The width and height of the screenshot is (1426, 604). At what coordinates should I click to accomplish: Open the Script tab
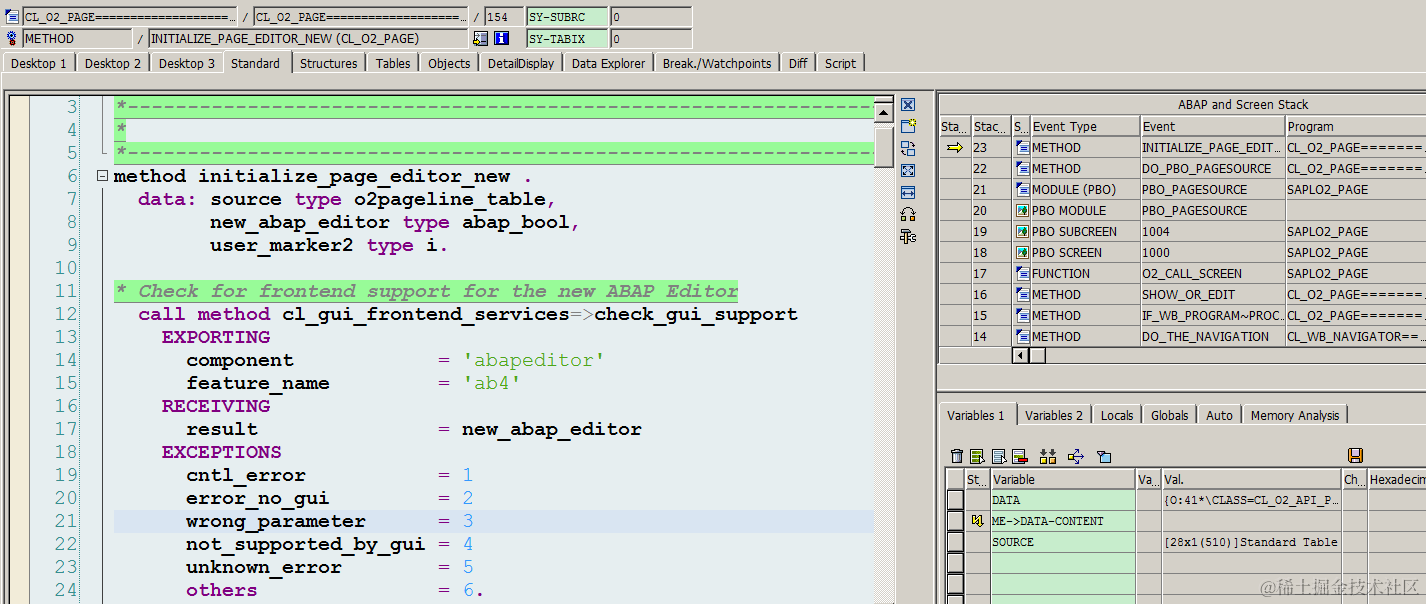840,63
